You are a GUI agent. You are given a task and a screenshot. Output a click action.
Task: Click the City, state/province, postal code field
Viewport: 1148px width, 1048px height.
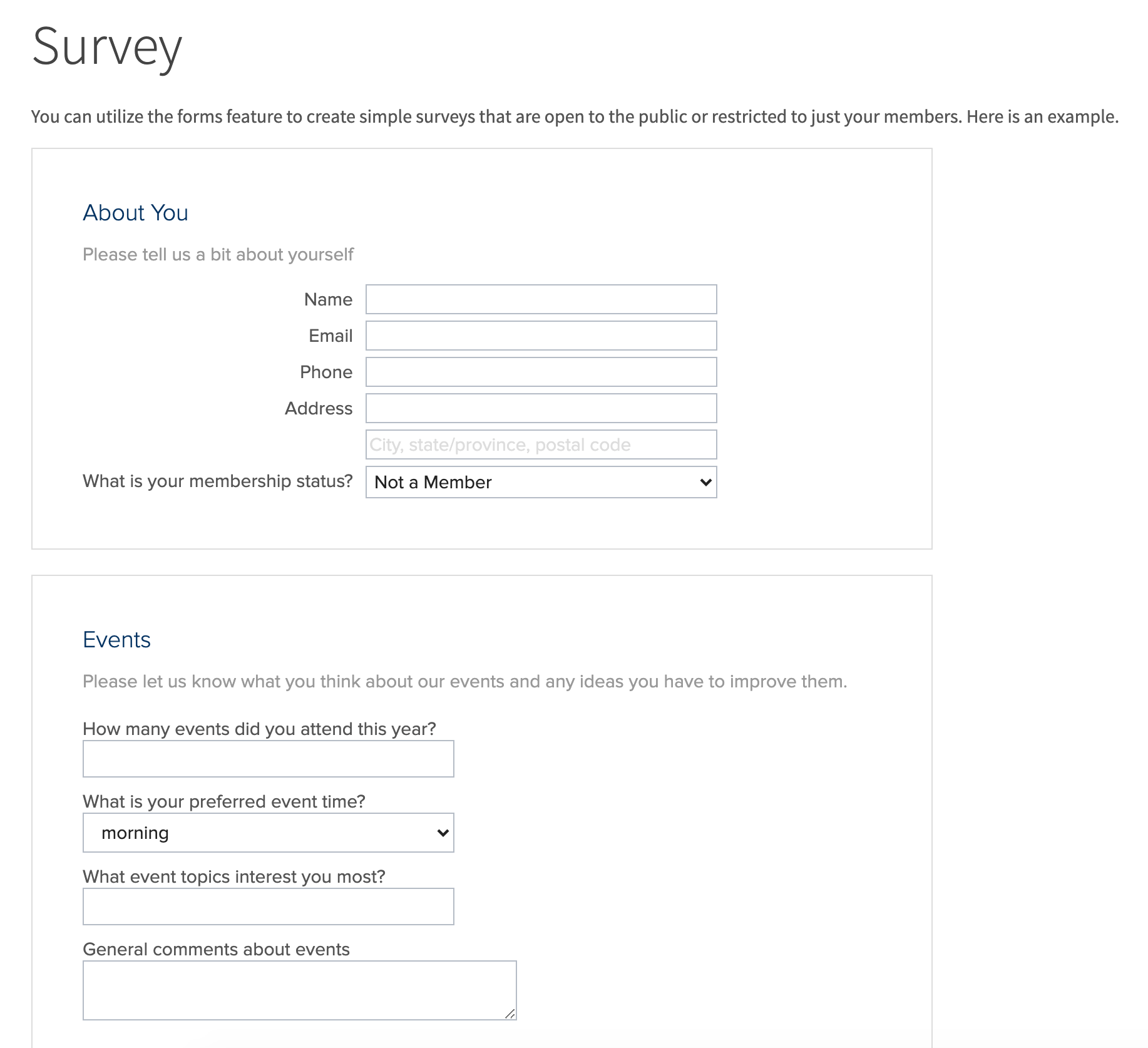click(x=541, y=444)
